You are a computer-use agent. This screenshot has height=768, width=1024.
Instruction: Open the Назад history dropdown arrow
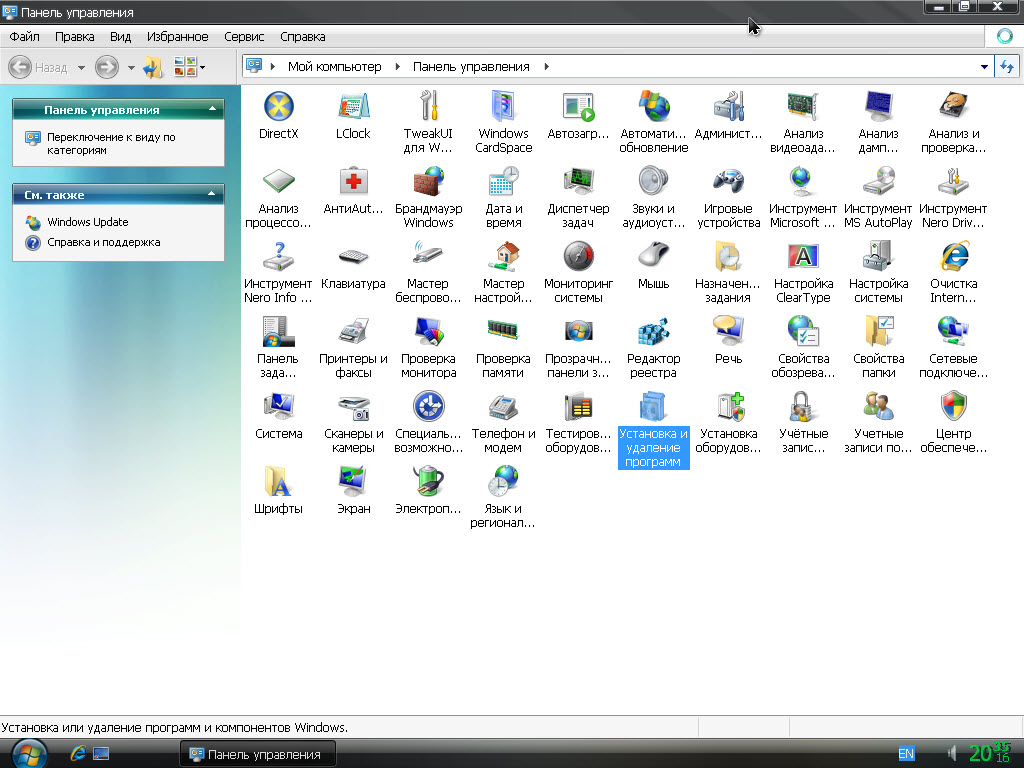tap(81, 67)
